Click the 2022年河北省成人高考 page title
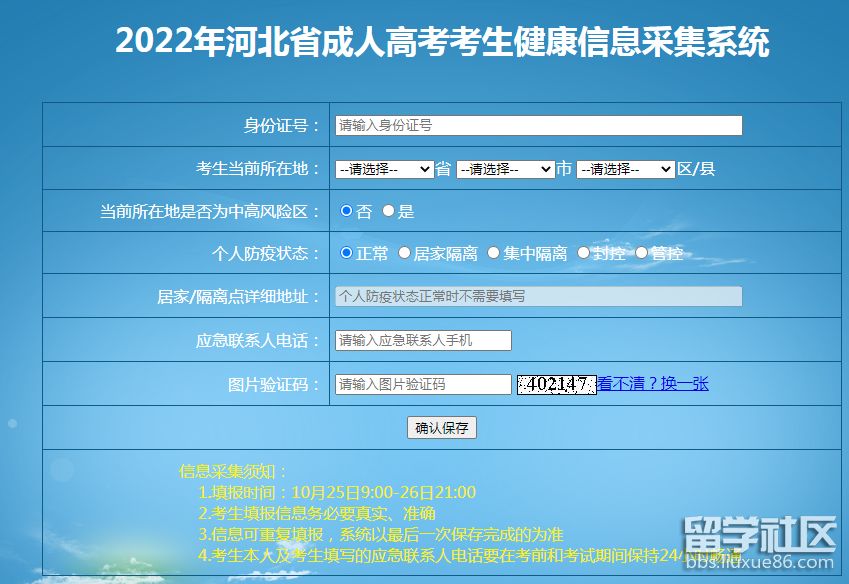Image resolution: width=849 pixels, height=584 pixels. click(442, 42)
